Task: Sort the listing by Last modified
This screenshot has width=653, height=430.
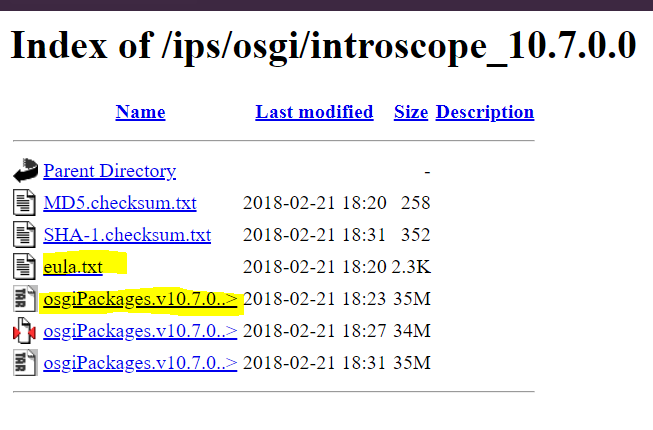Action: (x=314, y=112)
